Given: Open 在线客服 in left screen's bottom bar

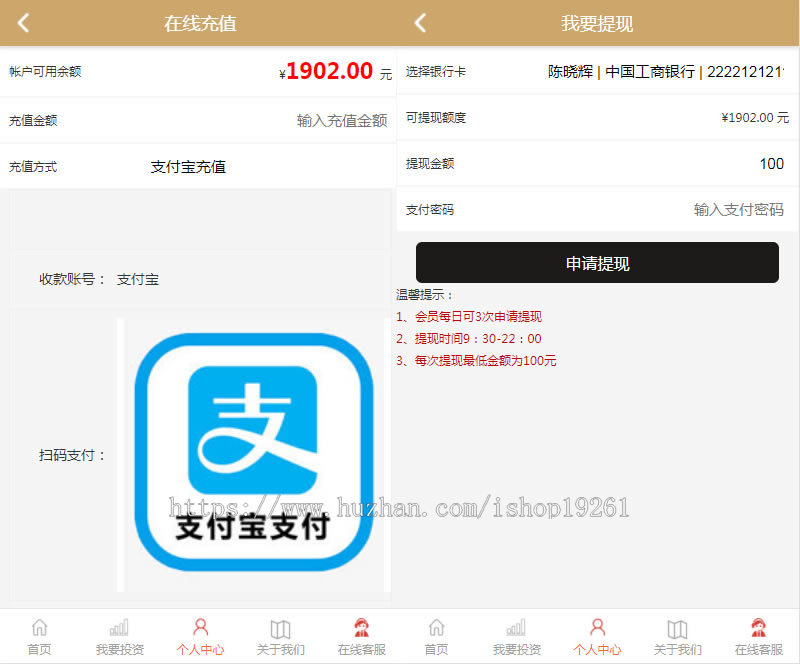Looking at the screenshot, I should tap(361, 637).
